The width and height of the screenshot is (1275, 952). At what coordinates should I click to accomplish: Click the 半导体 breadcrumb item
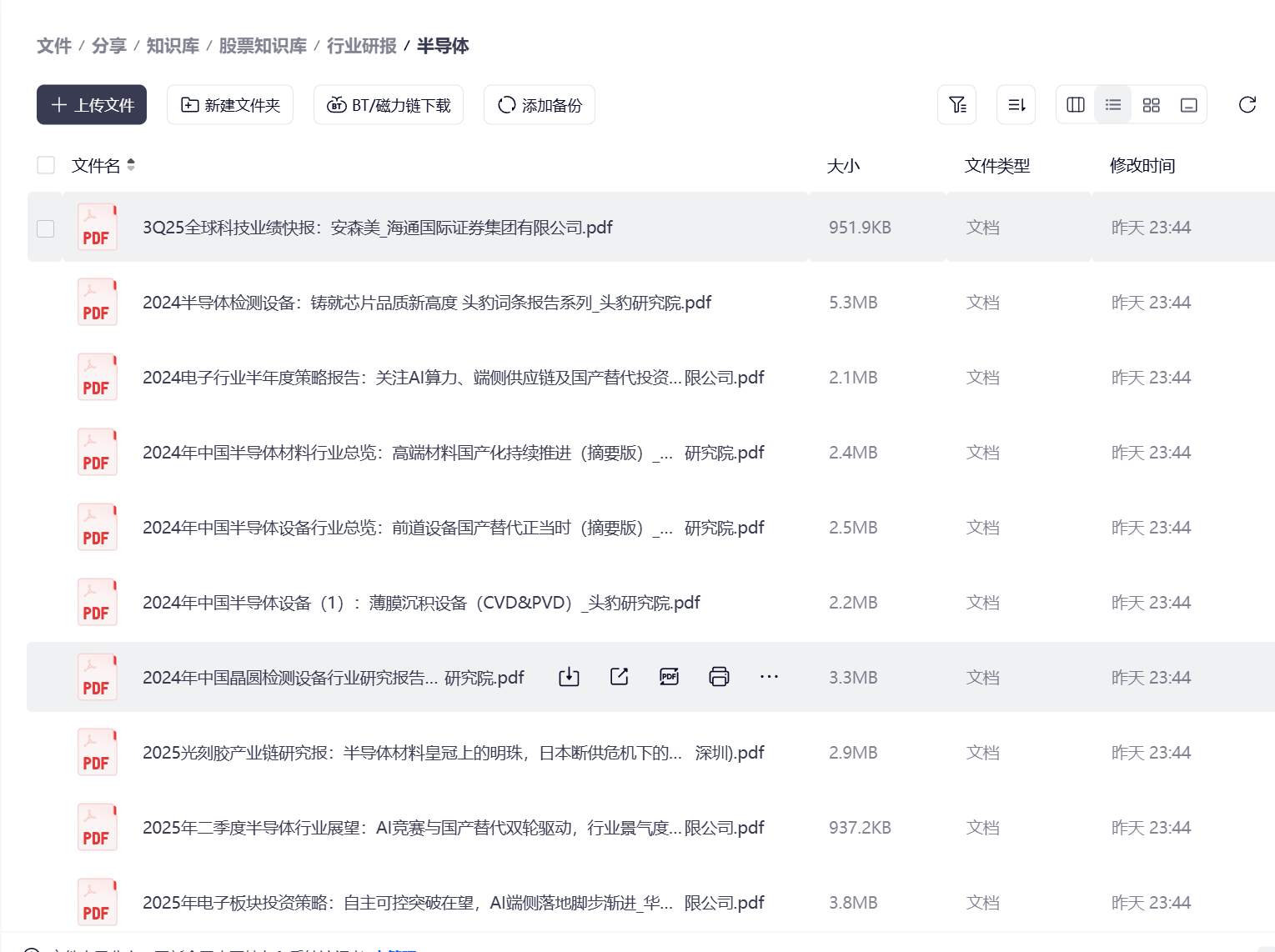443,46
